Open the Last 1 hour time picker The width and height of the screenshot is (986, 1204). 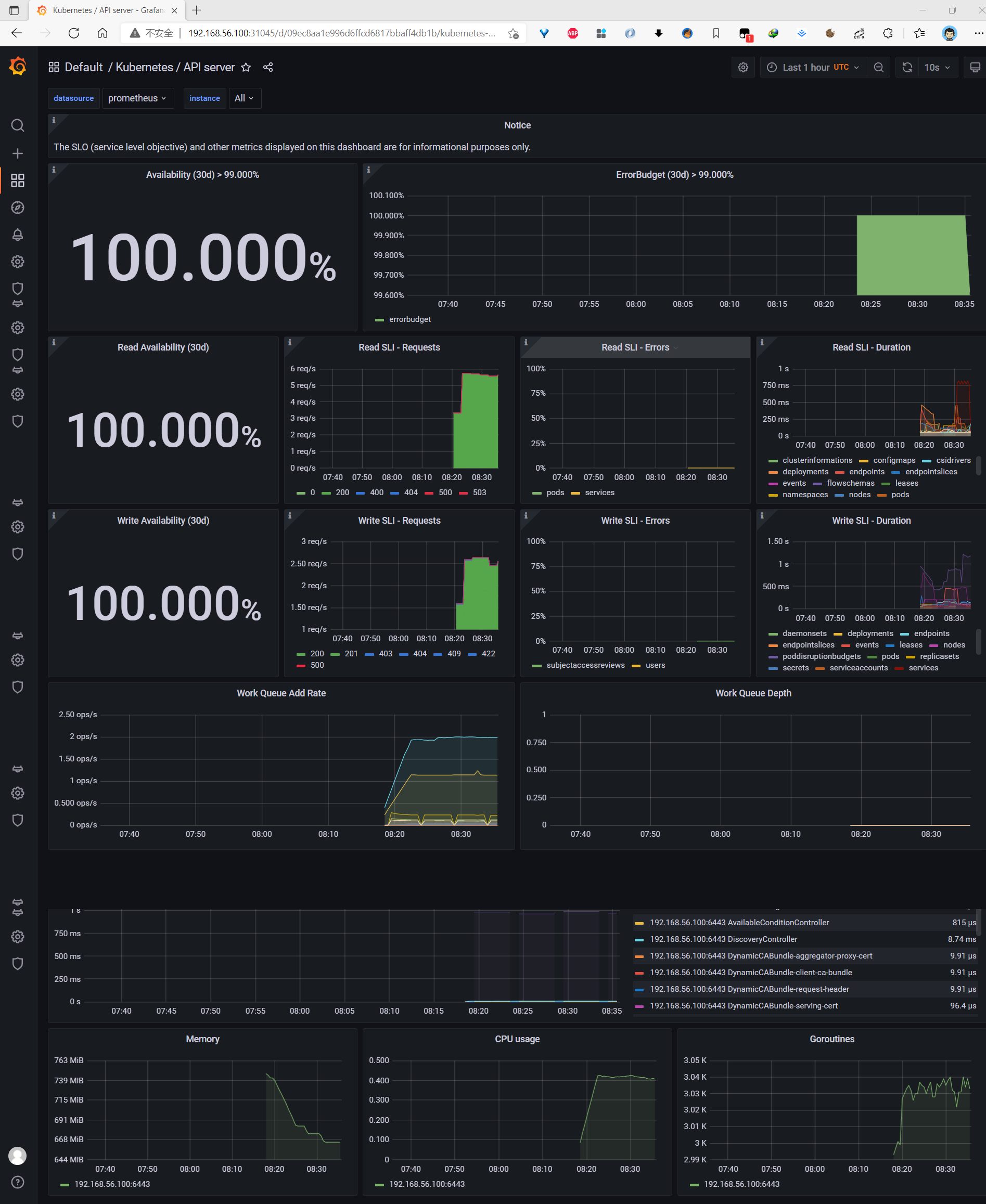point(813,68)
